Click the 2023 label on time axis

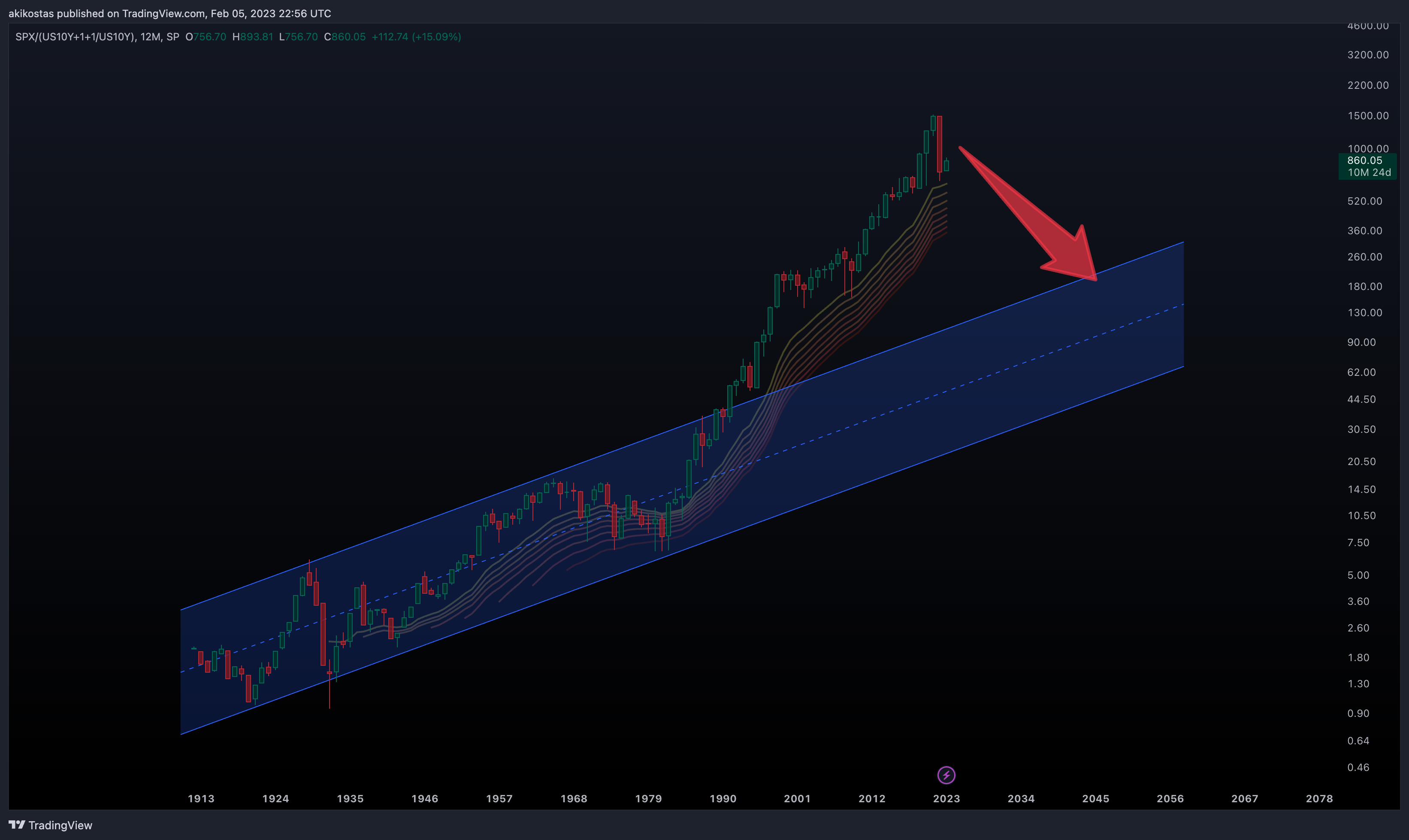coord(946,799)
